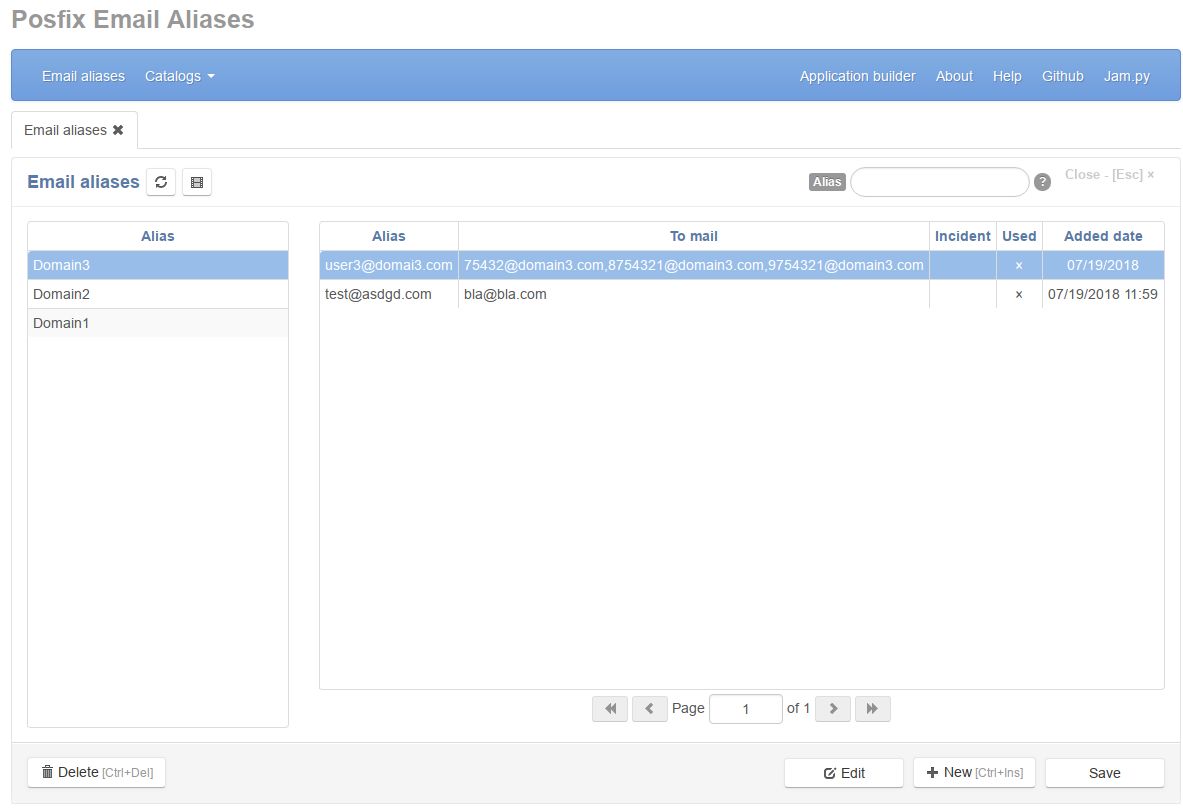The width and height of the screenshot is (1183, 810).
Task: Open Email aliases in the navigation bar
Action: [83, 76]
